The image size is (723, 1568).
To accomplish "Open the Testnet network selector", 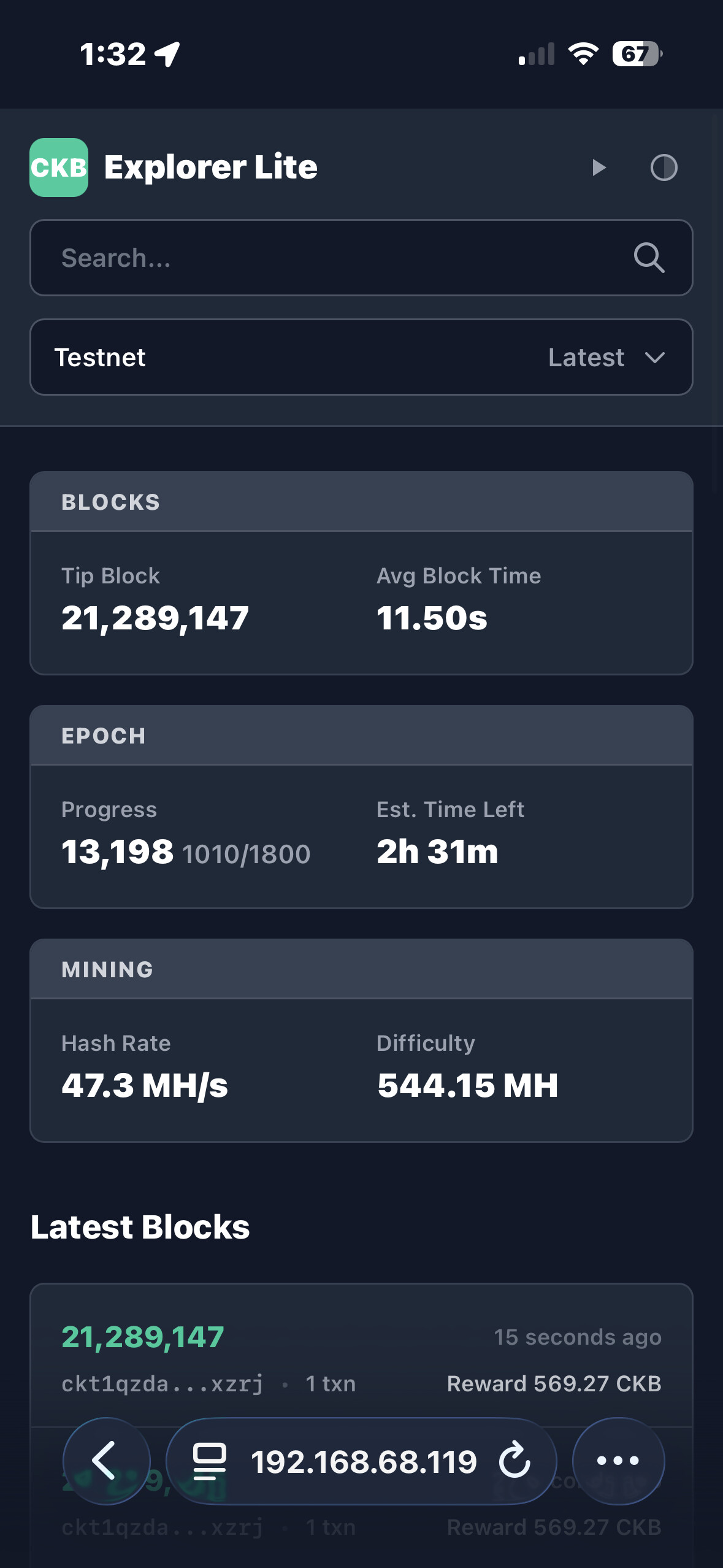I will coord(361,357).
